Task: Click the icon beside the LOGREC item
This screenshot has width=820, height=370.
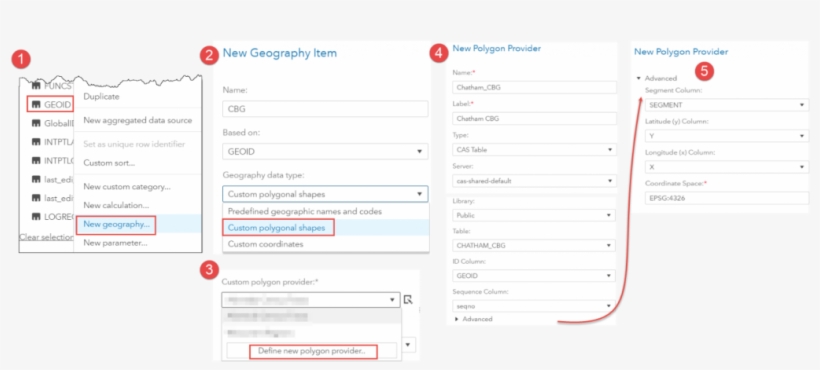Action: pos(36,216)
